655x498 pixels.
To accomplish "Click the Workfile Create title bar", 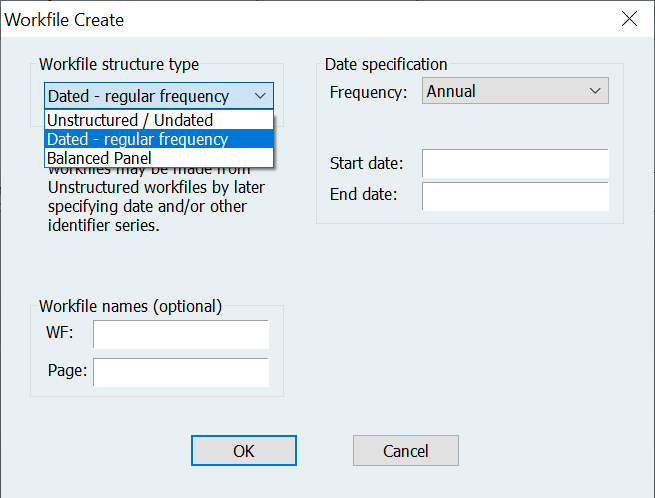I will coord(300,19).
